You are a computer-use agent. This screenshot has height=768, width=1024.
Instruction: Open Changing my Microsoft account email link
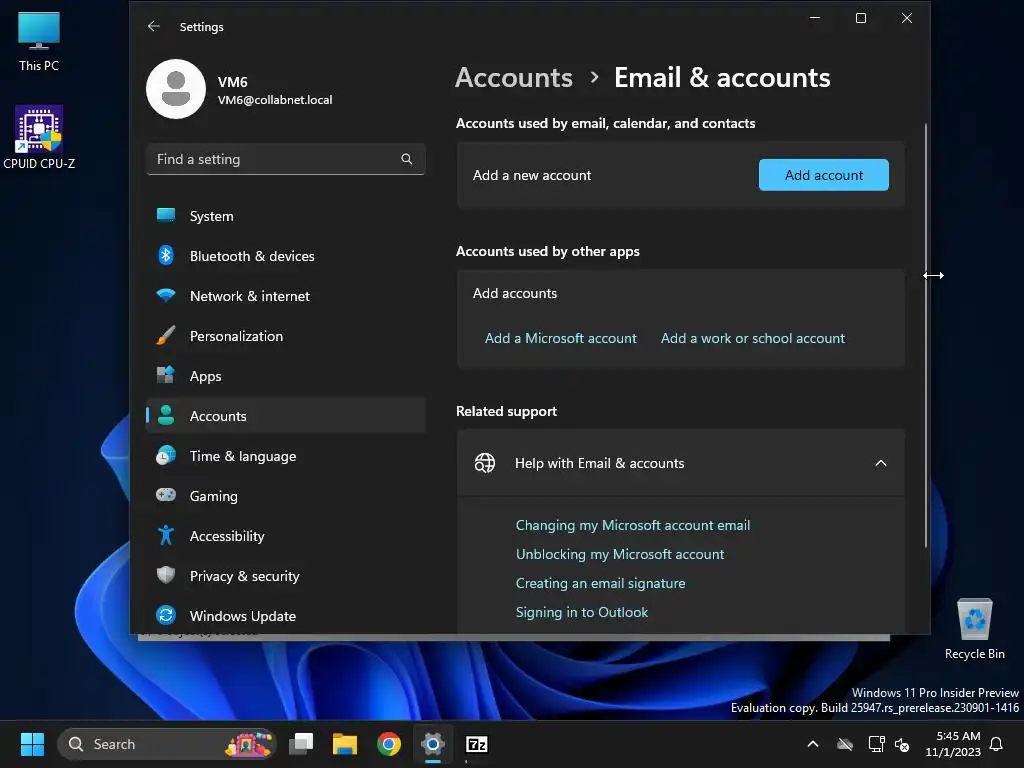click(x=633, y=525)
